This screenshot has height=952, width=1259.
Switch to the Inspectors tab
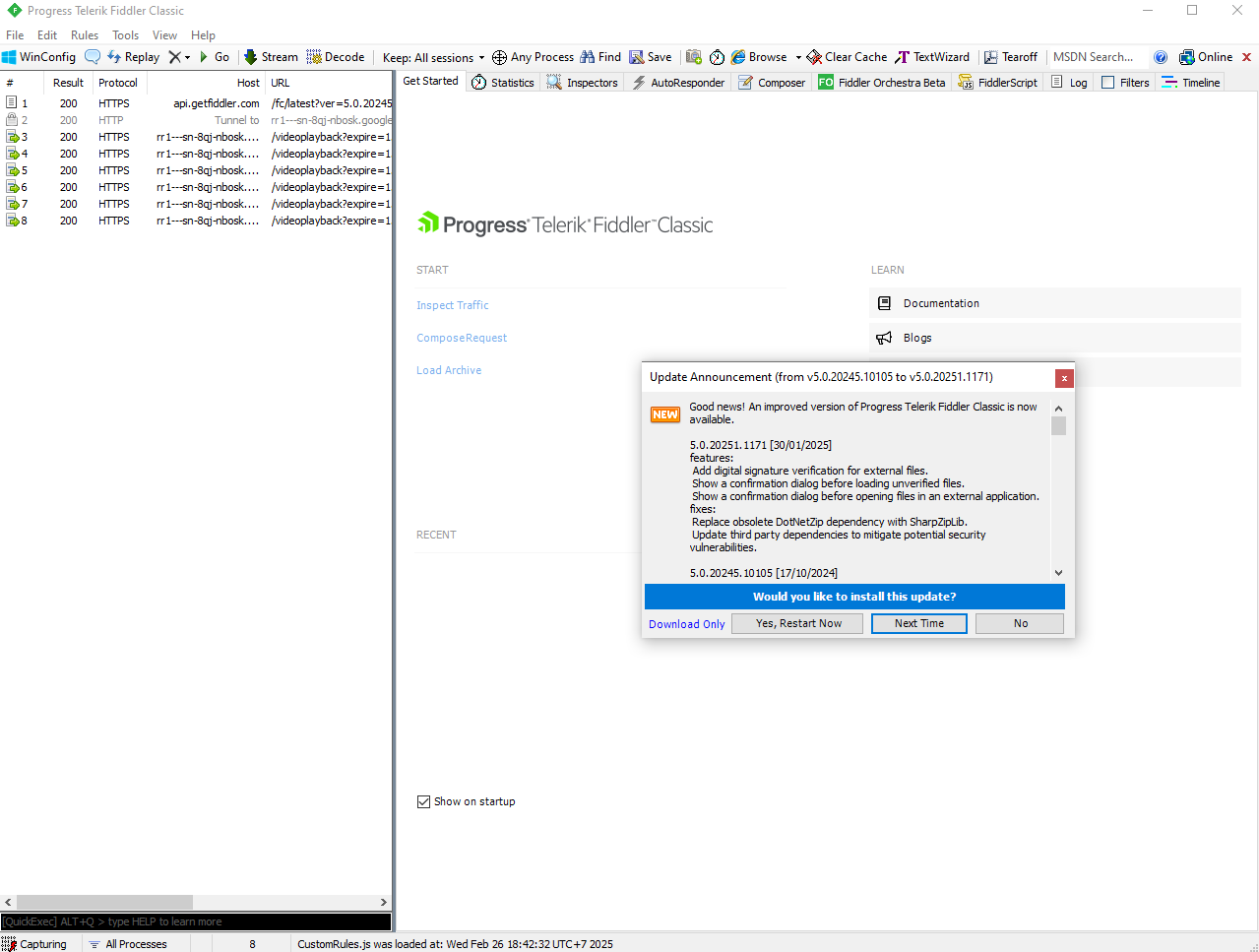tap(583, 83)
